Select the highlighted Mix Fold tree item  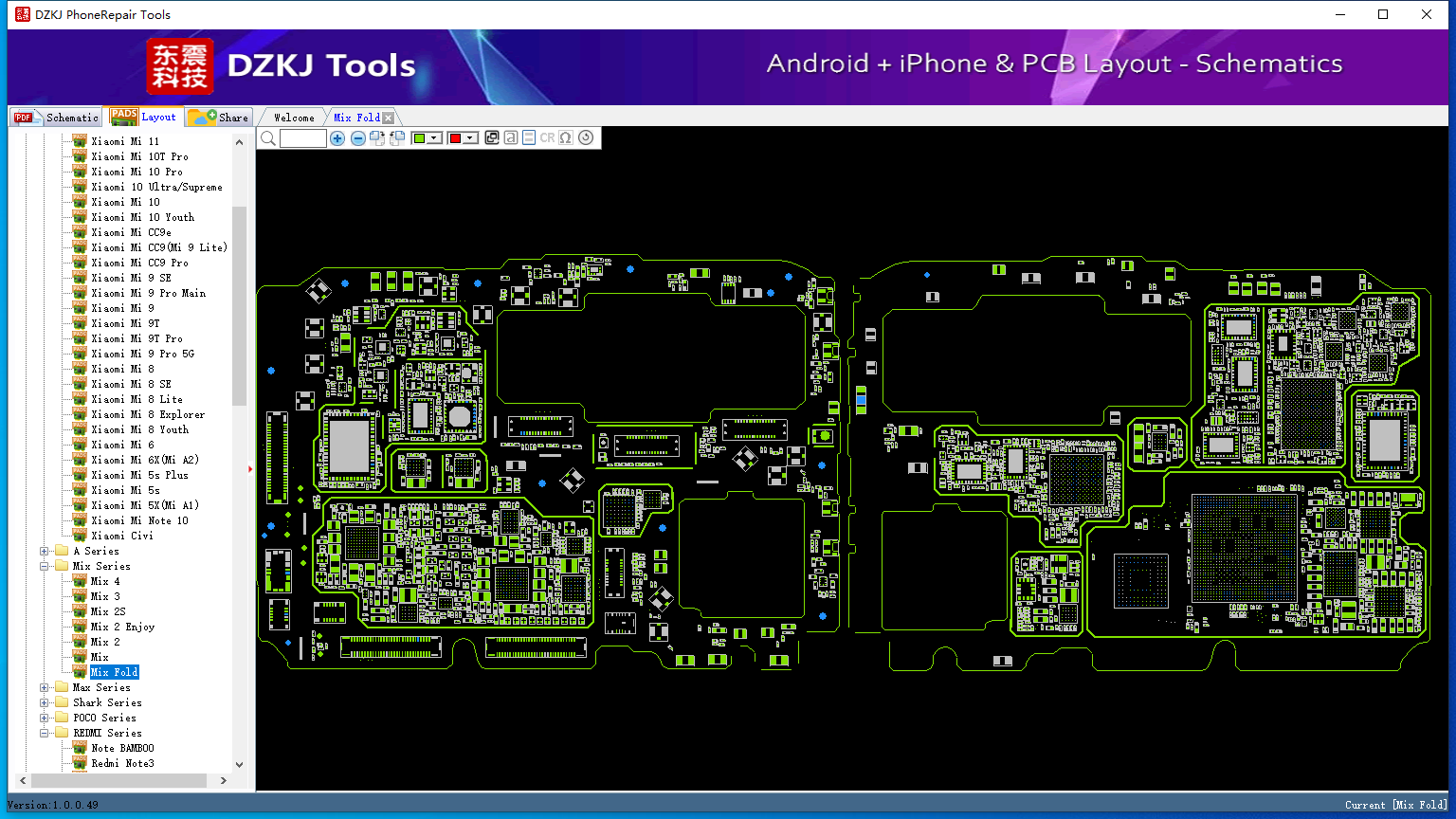point(115,672)
